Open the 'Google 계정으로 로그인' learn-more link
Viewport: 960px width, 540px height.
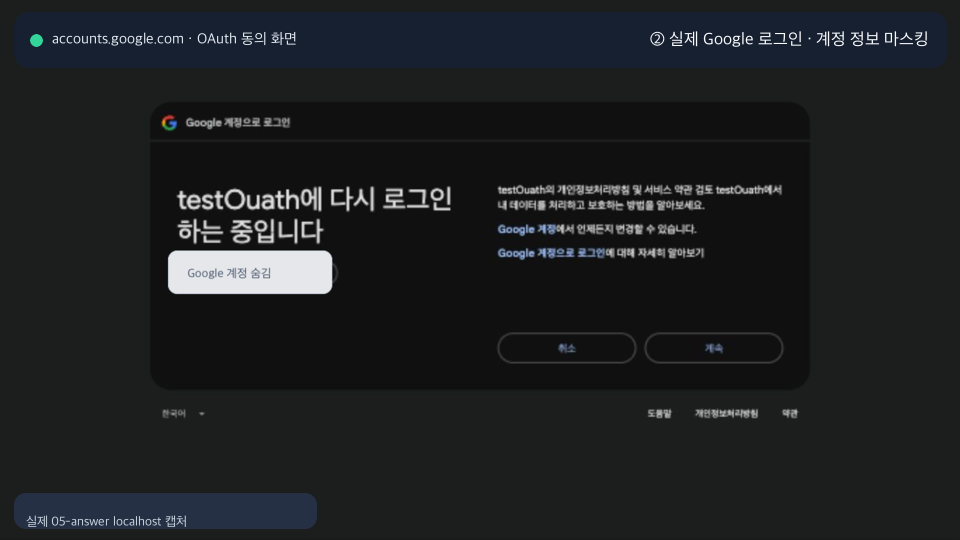coord(551,253)
